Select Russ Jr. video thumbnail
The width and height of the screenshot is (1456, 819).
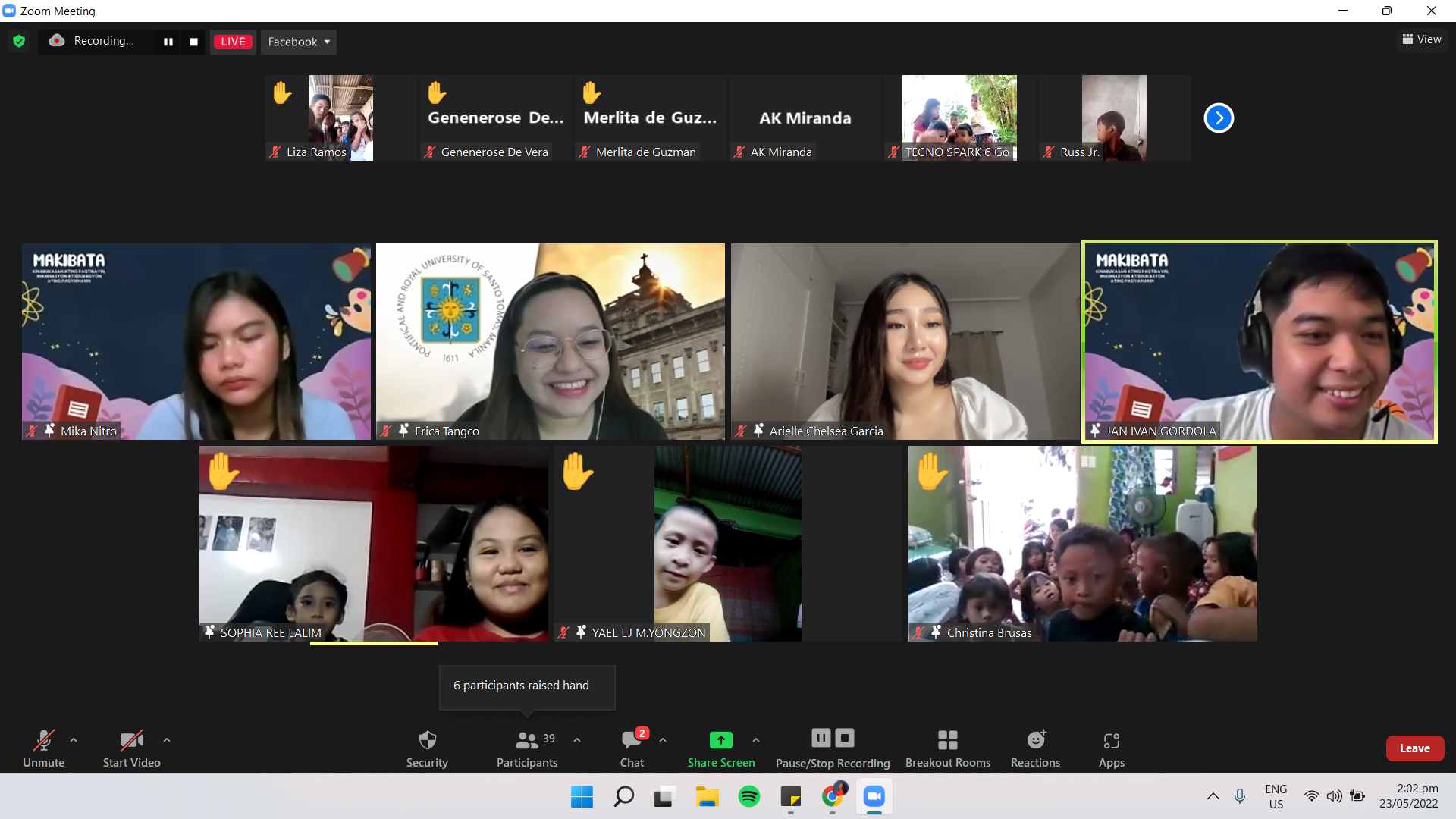pyautogui.click(x=1114, y=118)
